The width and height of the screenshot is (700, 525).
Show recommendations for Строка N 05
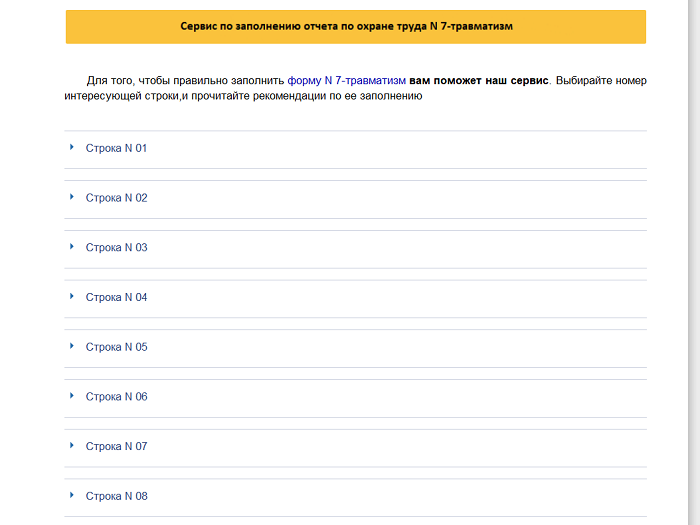117,347
